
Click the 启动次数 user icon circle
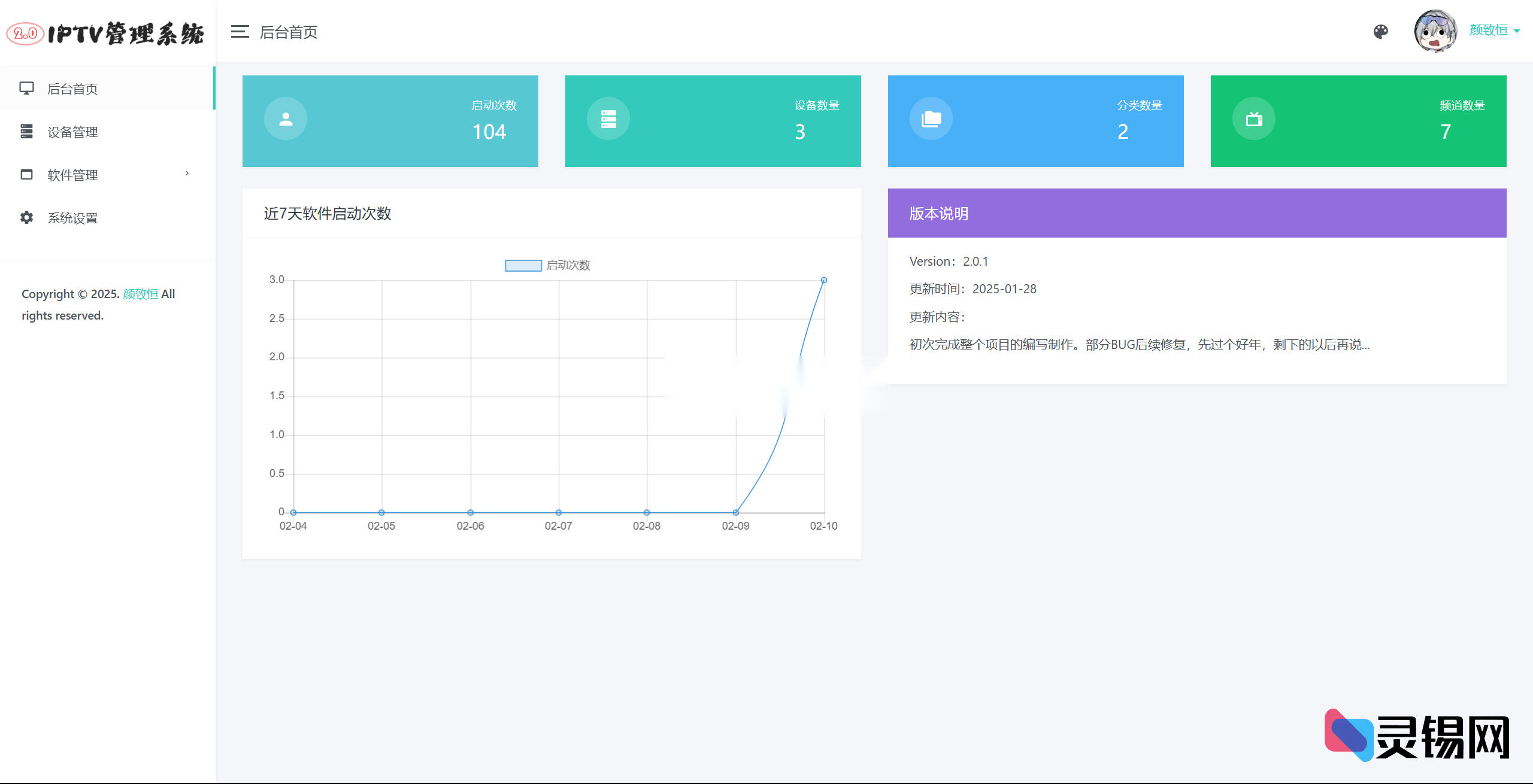click(286, 119)
